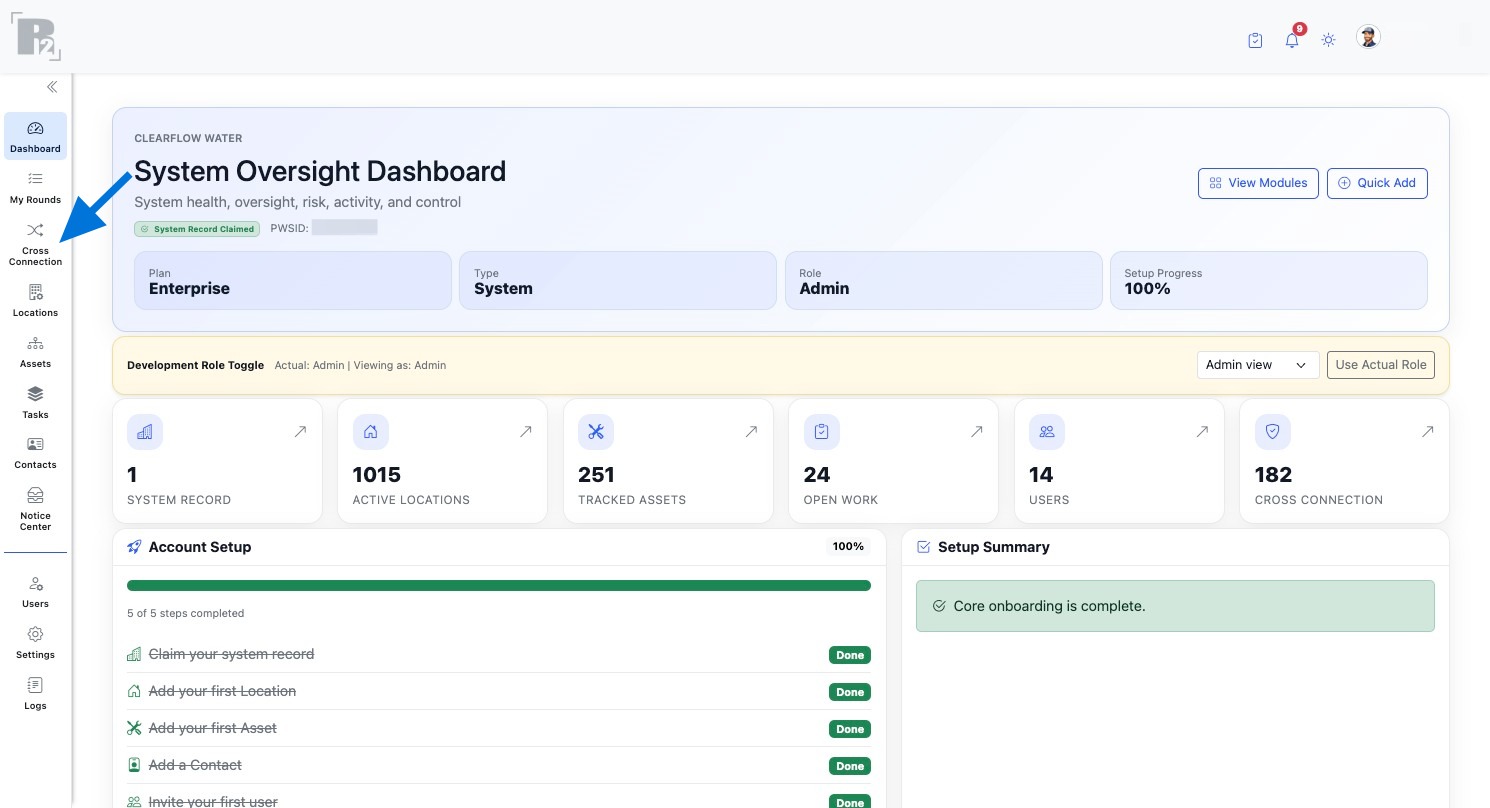Click the R2 logo in the header

(37, 37)
